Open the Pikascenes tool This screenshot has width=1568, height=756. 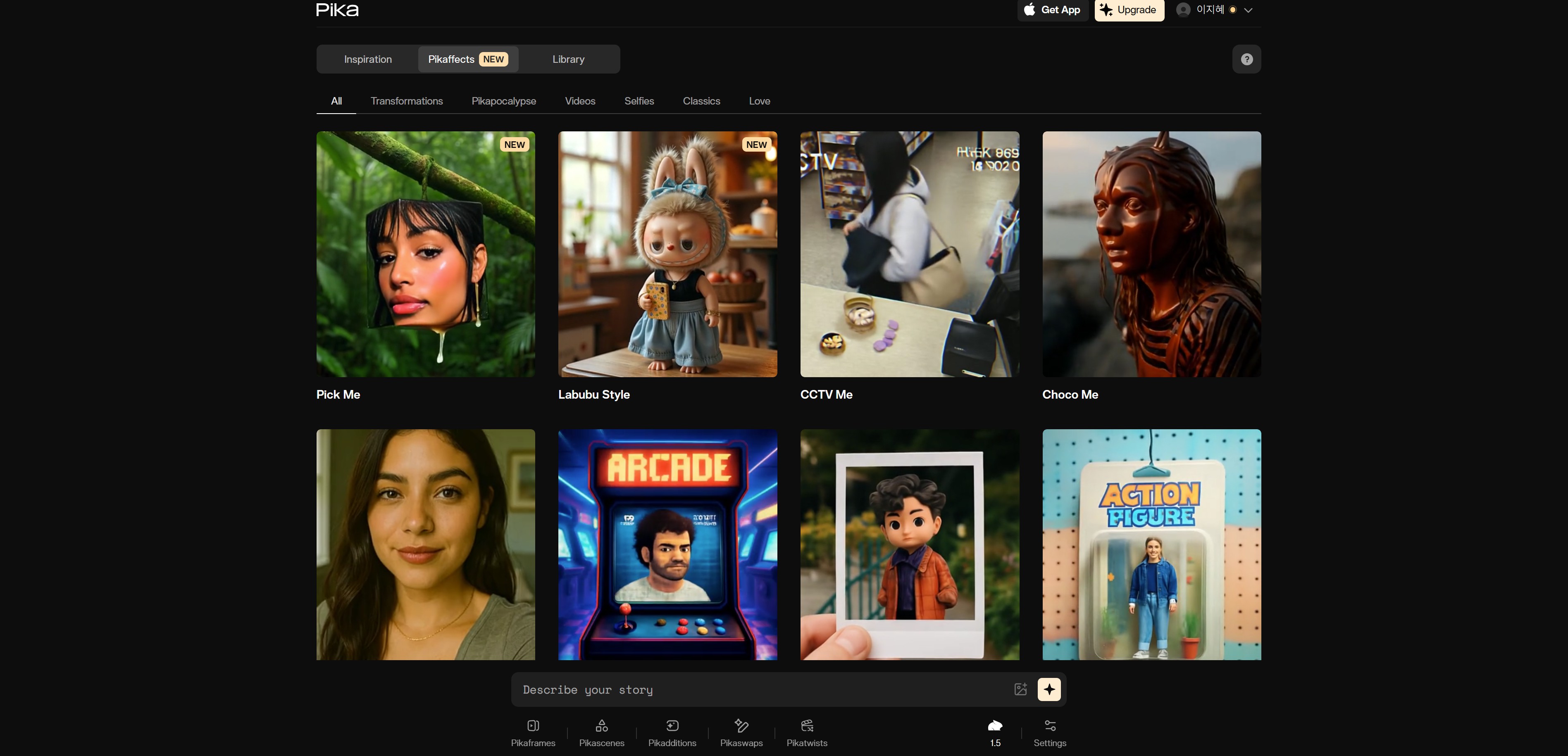click(x=601, y=732)
